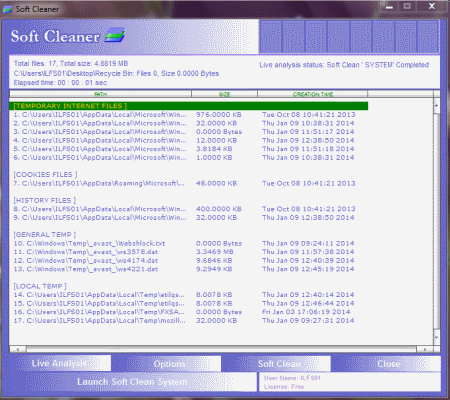Click the Total files summary line
This screenshot has width=450, height=400.
point(71,64)
